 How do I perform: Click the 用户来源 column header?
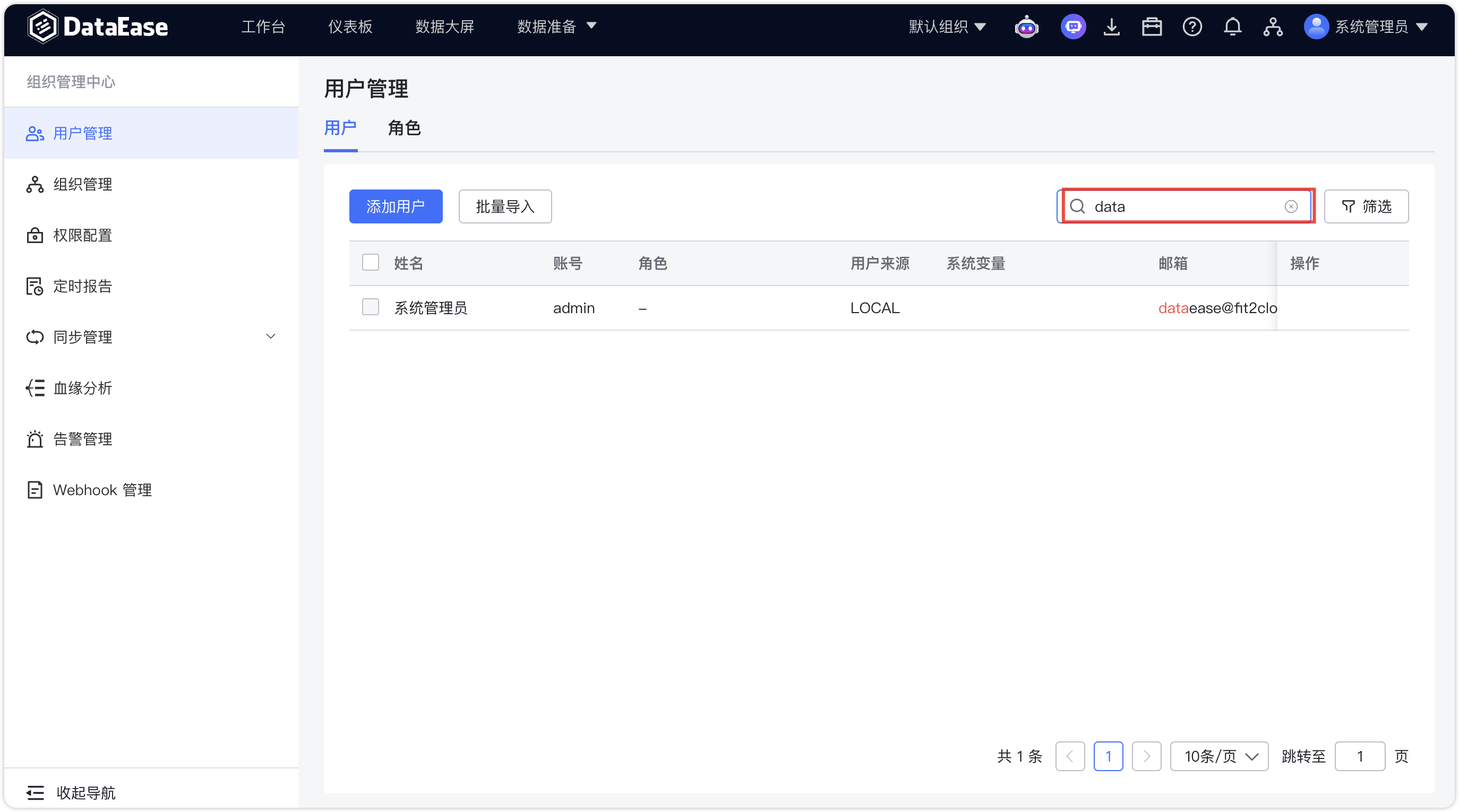click(x=880, y=263)
